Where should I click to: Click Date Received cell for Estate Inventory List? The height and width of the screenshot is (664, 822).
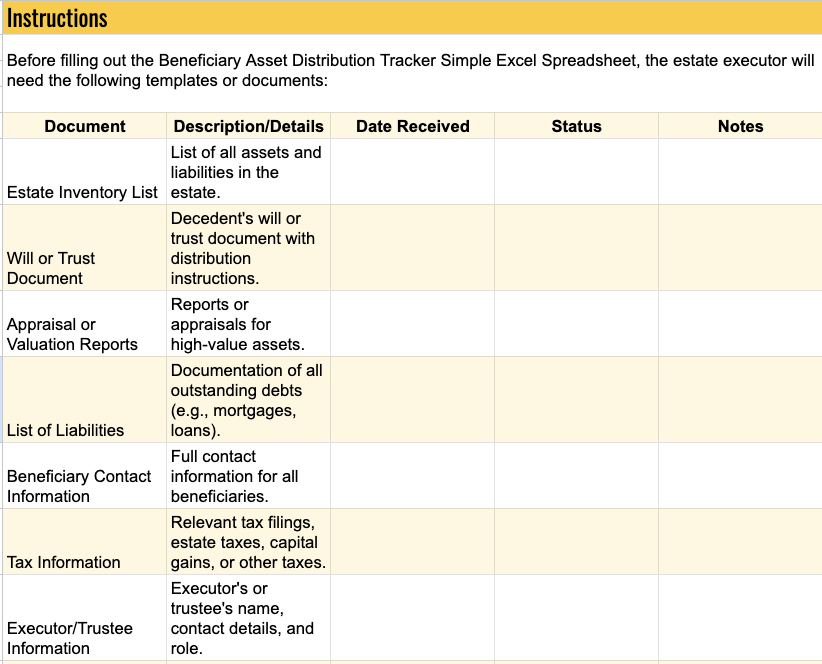(413, 172)
